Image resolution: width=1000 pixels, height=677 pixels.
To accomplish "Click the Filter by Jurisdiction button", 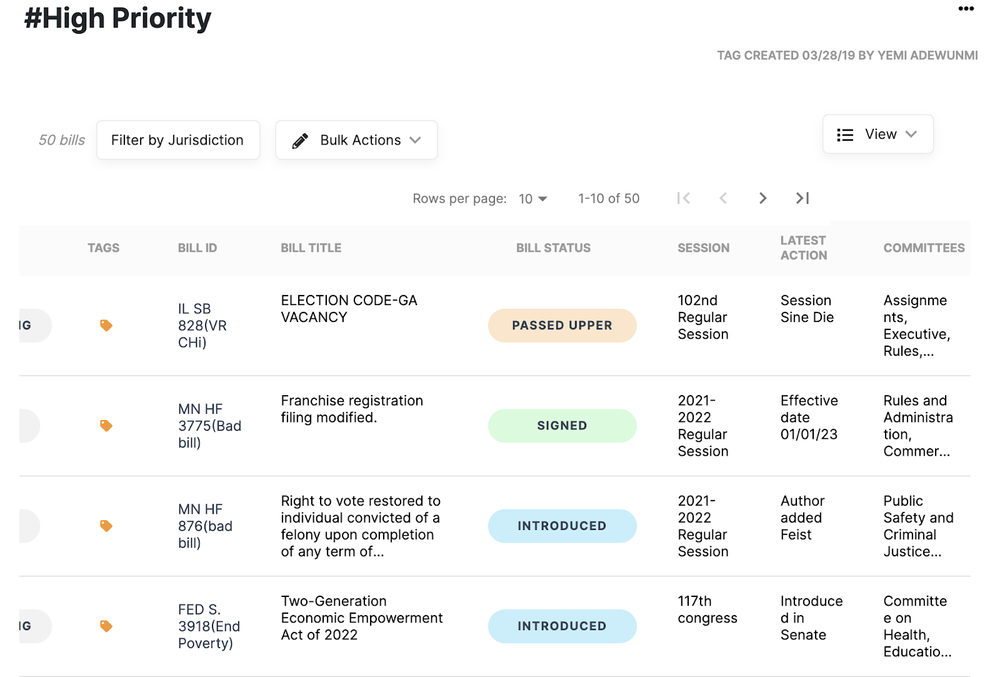I will (x=177, y=140).
